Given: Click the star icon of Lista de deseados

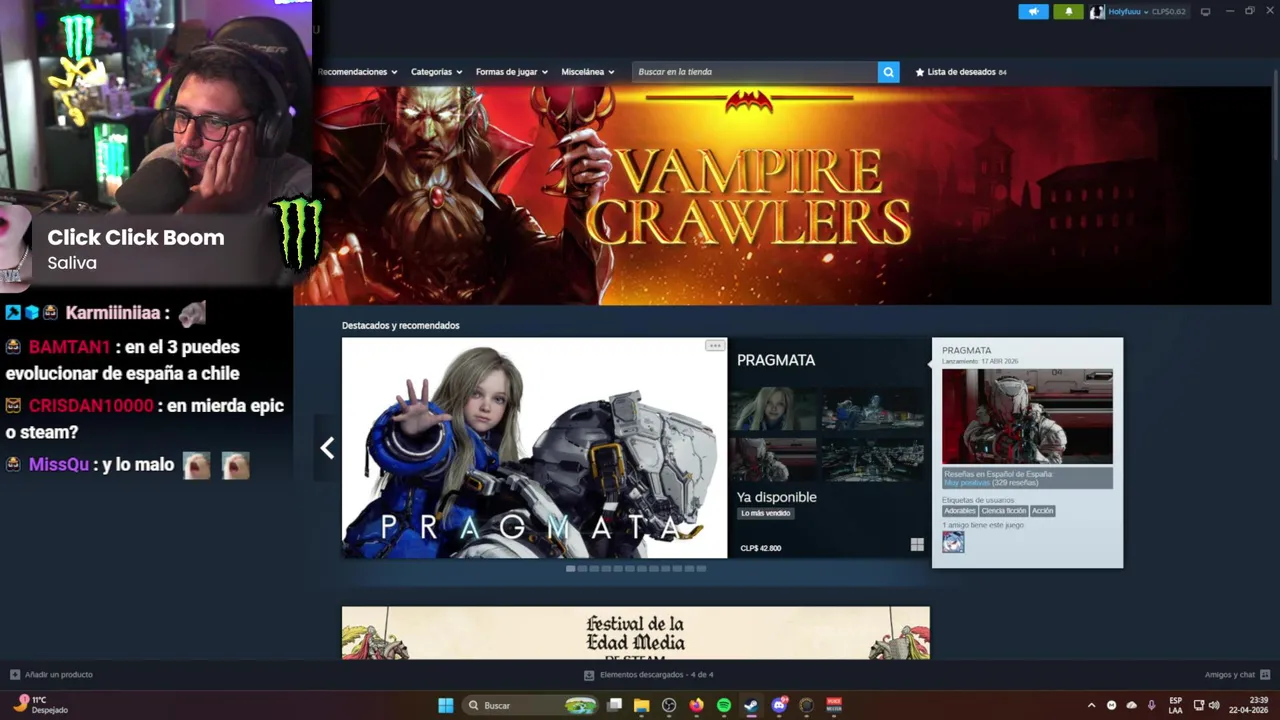Looking at the screenshot, I should tap(920, 72).
